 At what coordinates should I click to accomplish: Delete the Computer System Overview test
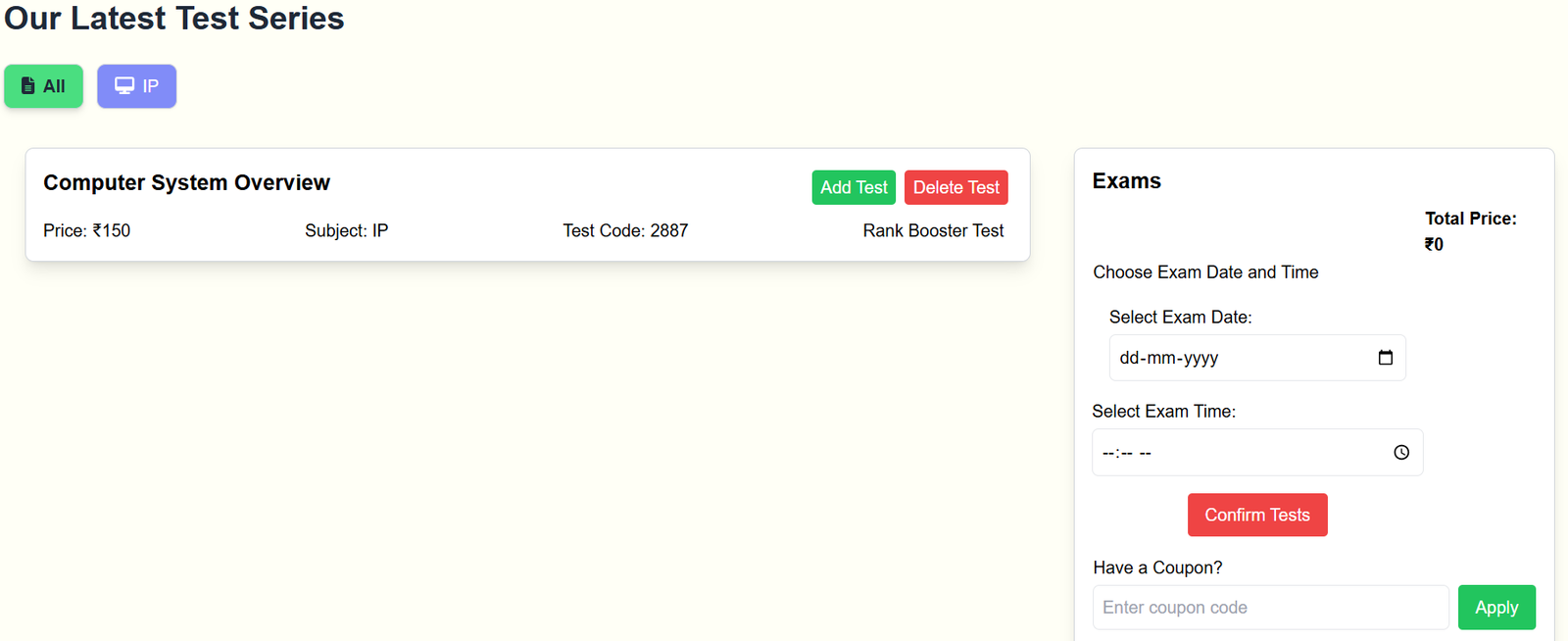point(955,187)
